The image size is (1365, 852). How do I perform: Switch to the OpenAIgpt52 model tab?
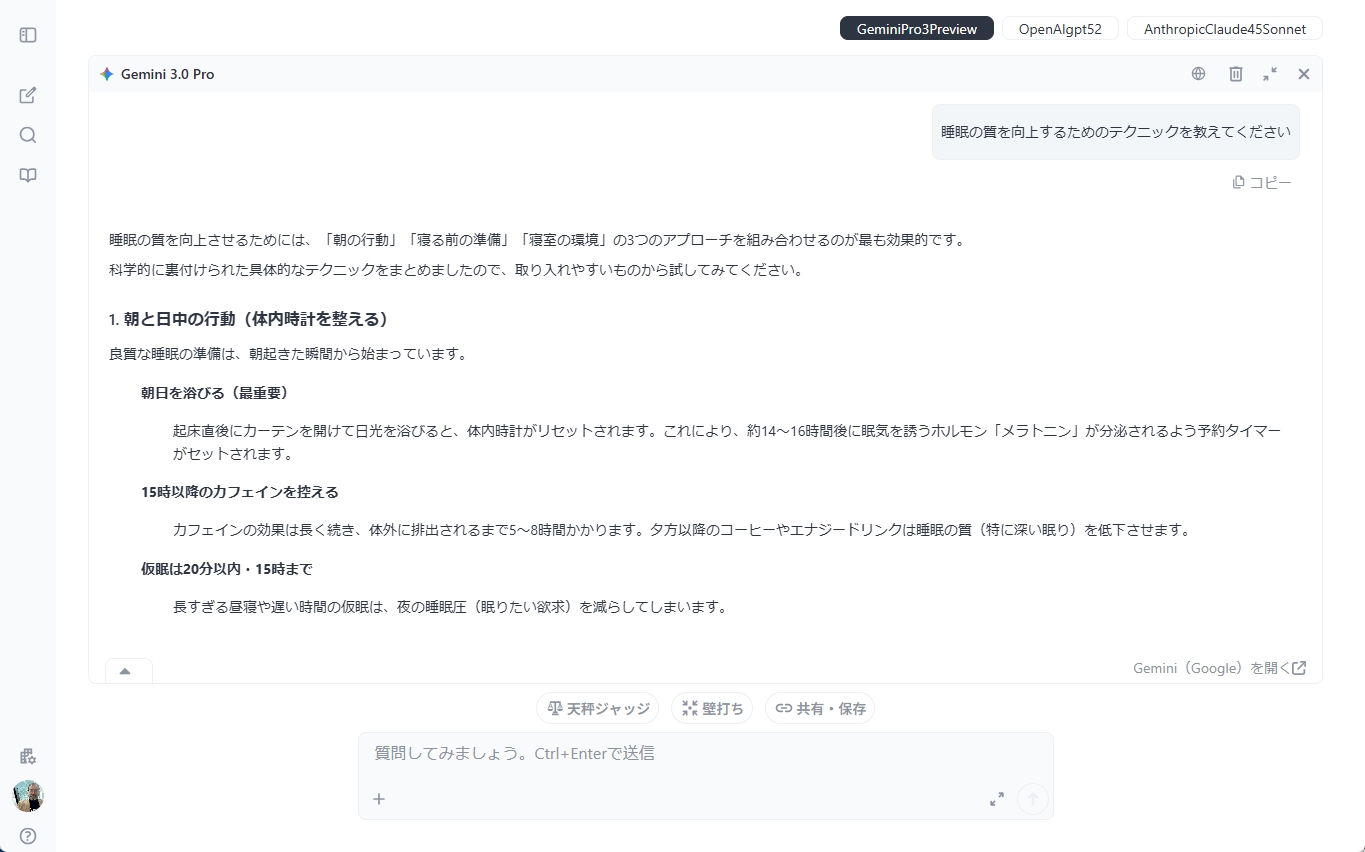(x=1060, y=28)
